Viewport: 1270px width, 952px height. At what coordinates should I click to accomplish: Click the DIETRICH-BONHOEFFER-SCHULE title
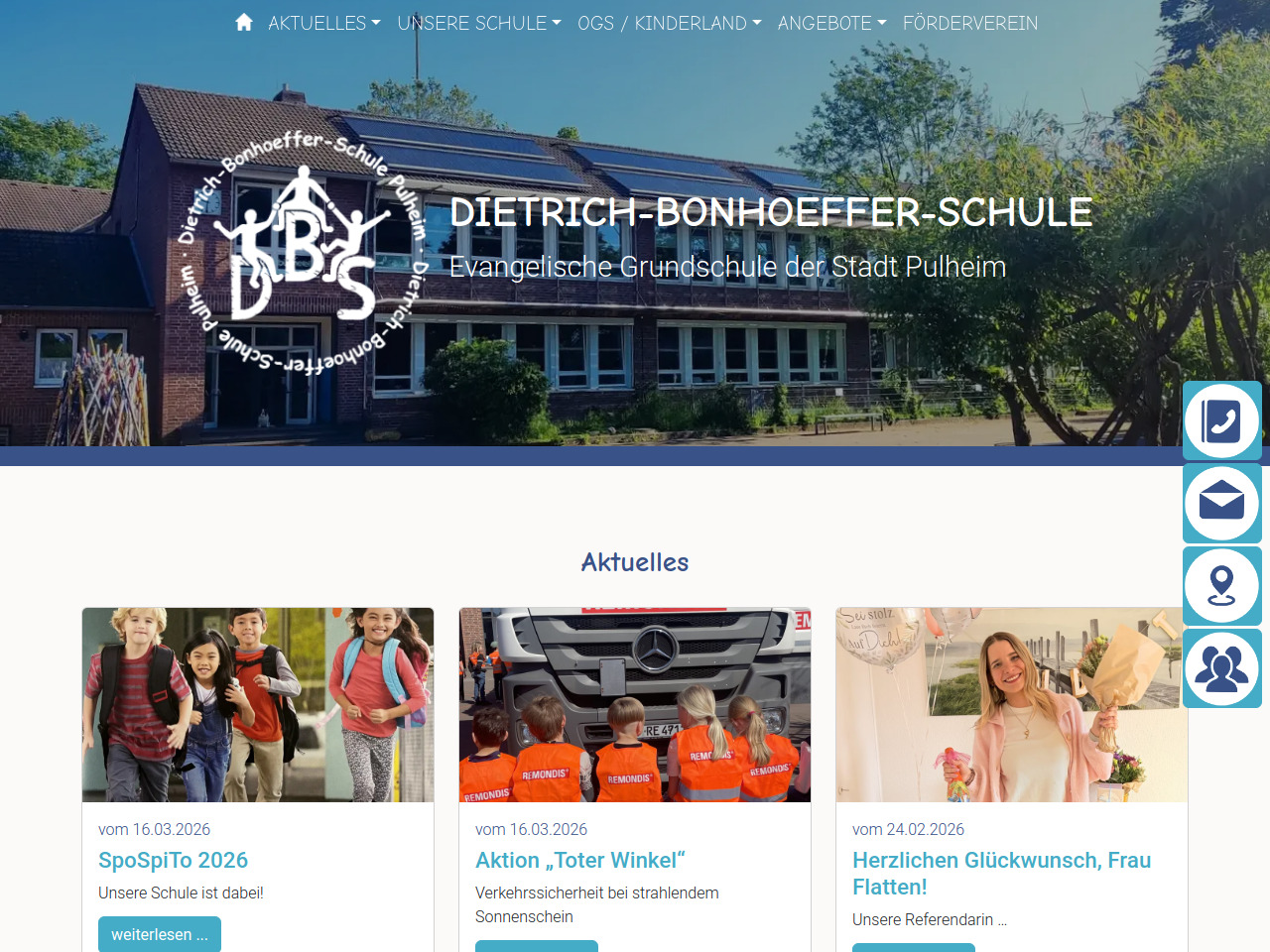coord(771,212)
